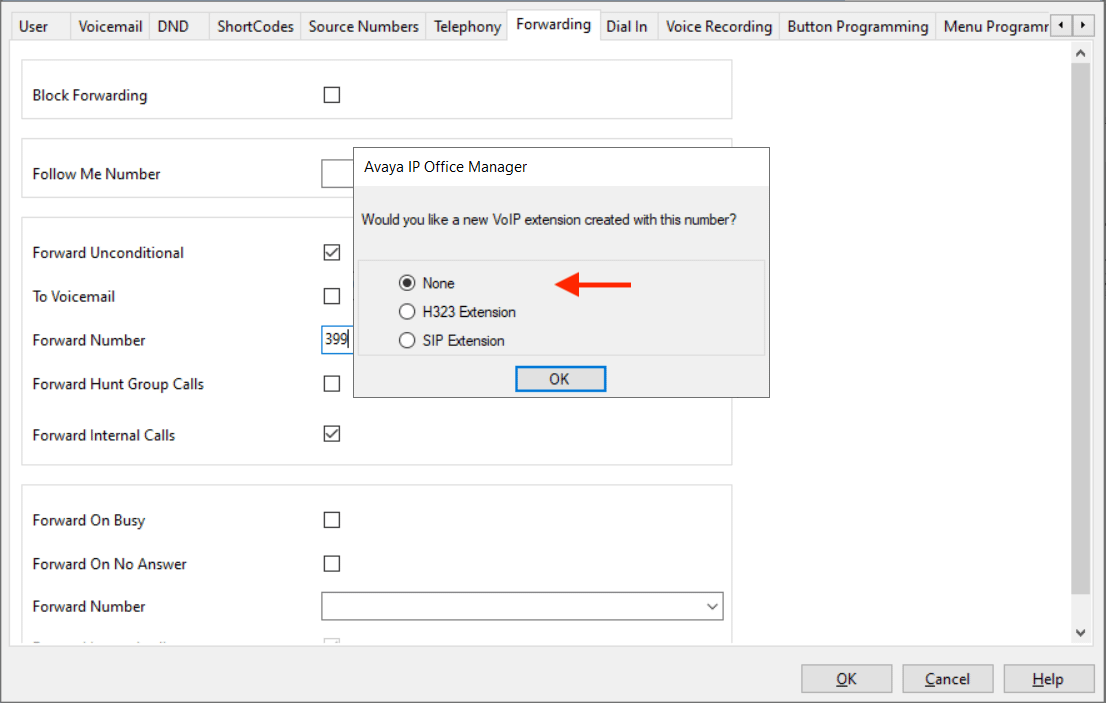Enable the Block Forwarding checkbox

tap(332, 95)
